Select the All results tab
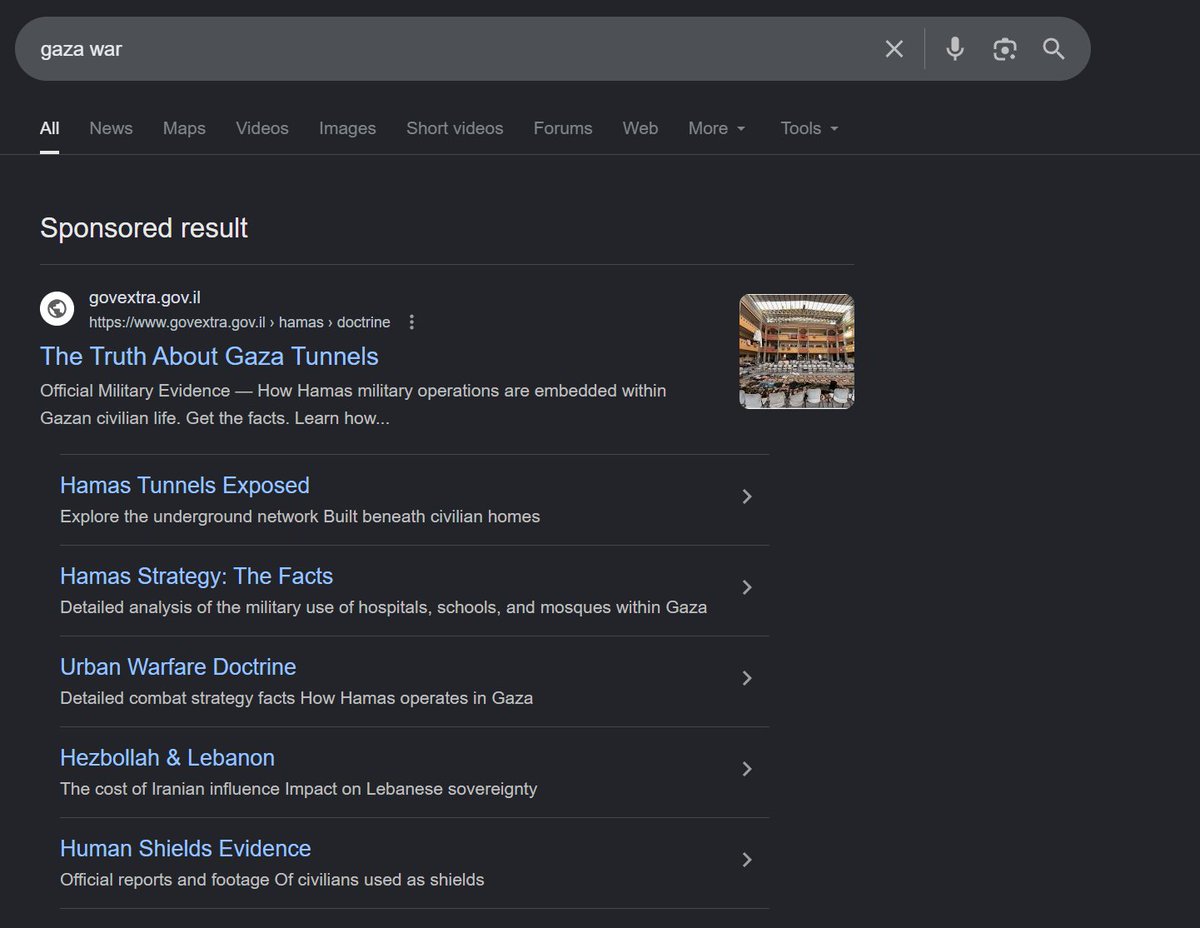 pyautogui.click(x=50, y=128)
